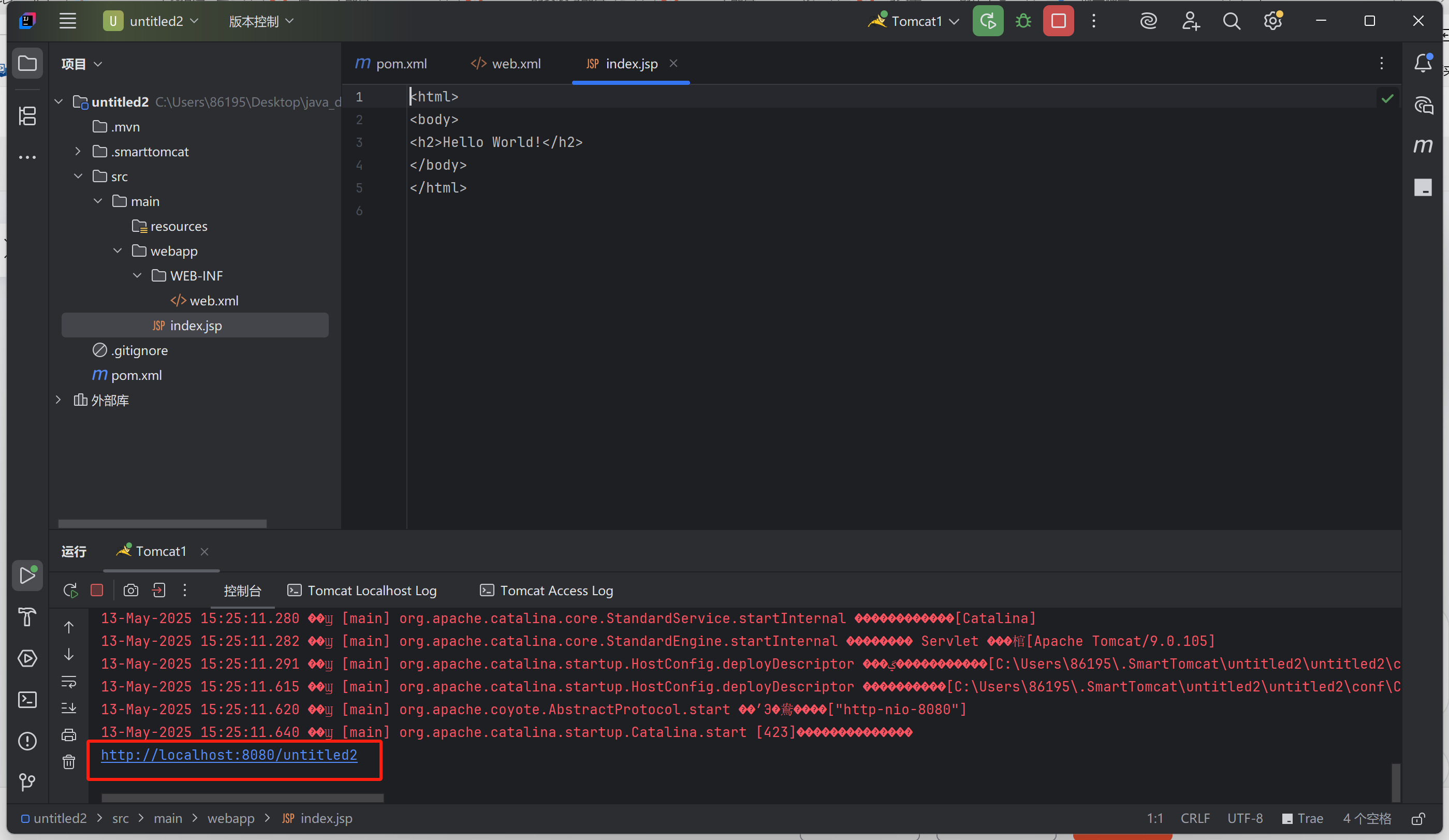Stop the process in run panel toolbar
Screen dimensions: 1449x840
97,591
